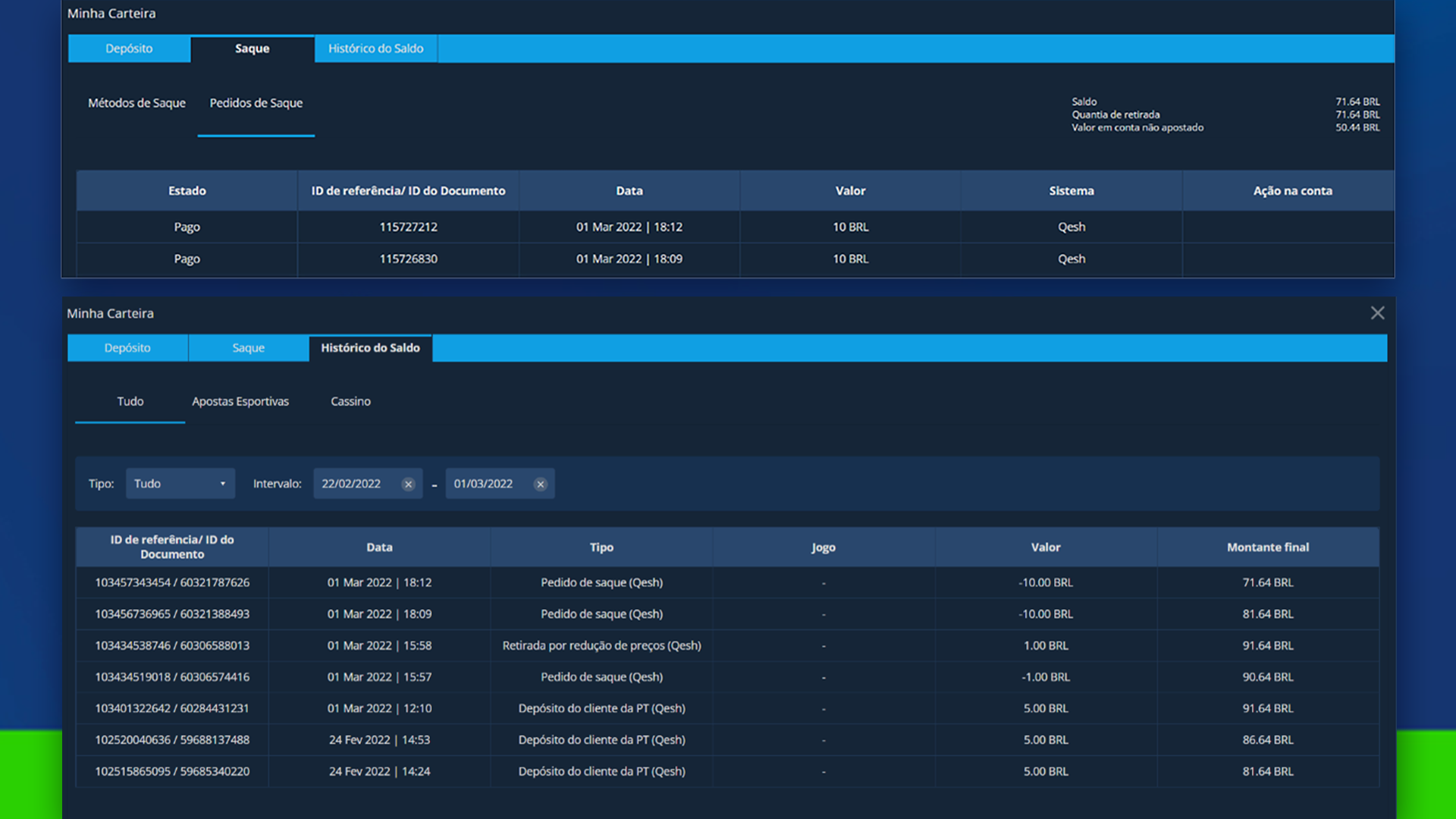The width and height of the screenshot is (1456, 819).
Task: Select the Retirada por redução de preços row
Action: pyautogui.click(x=601, y=645)
